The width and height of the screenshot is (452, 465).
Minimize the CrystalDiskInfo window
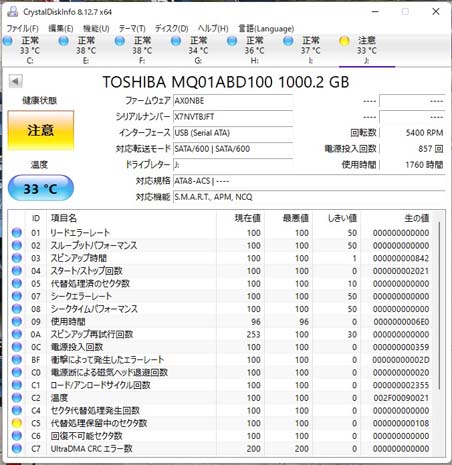(375, 12)
